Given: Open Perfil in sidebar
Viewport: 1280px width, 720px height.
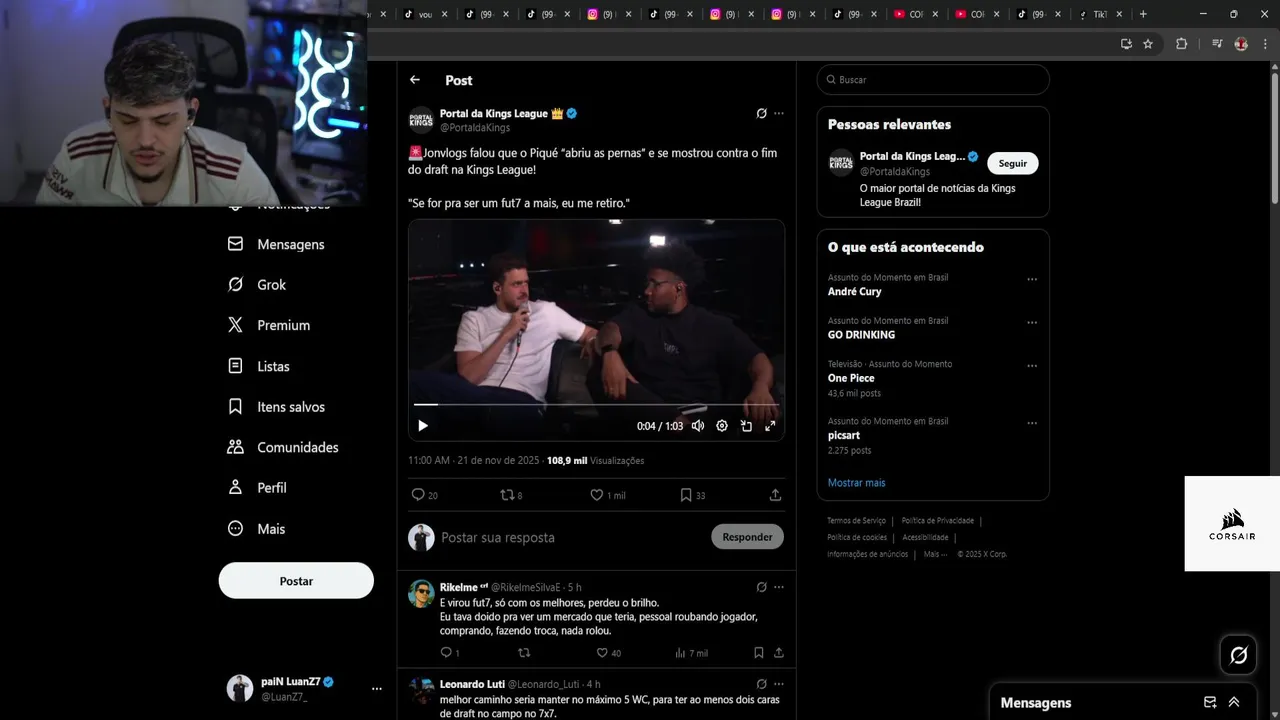Looking at the screenshot, I should pyautogui.click(x=257, y=488).
